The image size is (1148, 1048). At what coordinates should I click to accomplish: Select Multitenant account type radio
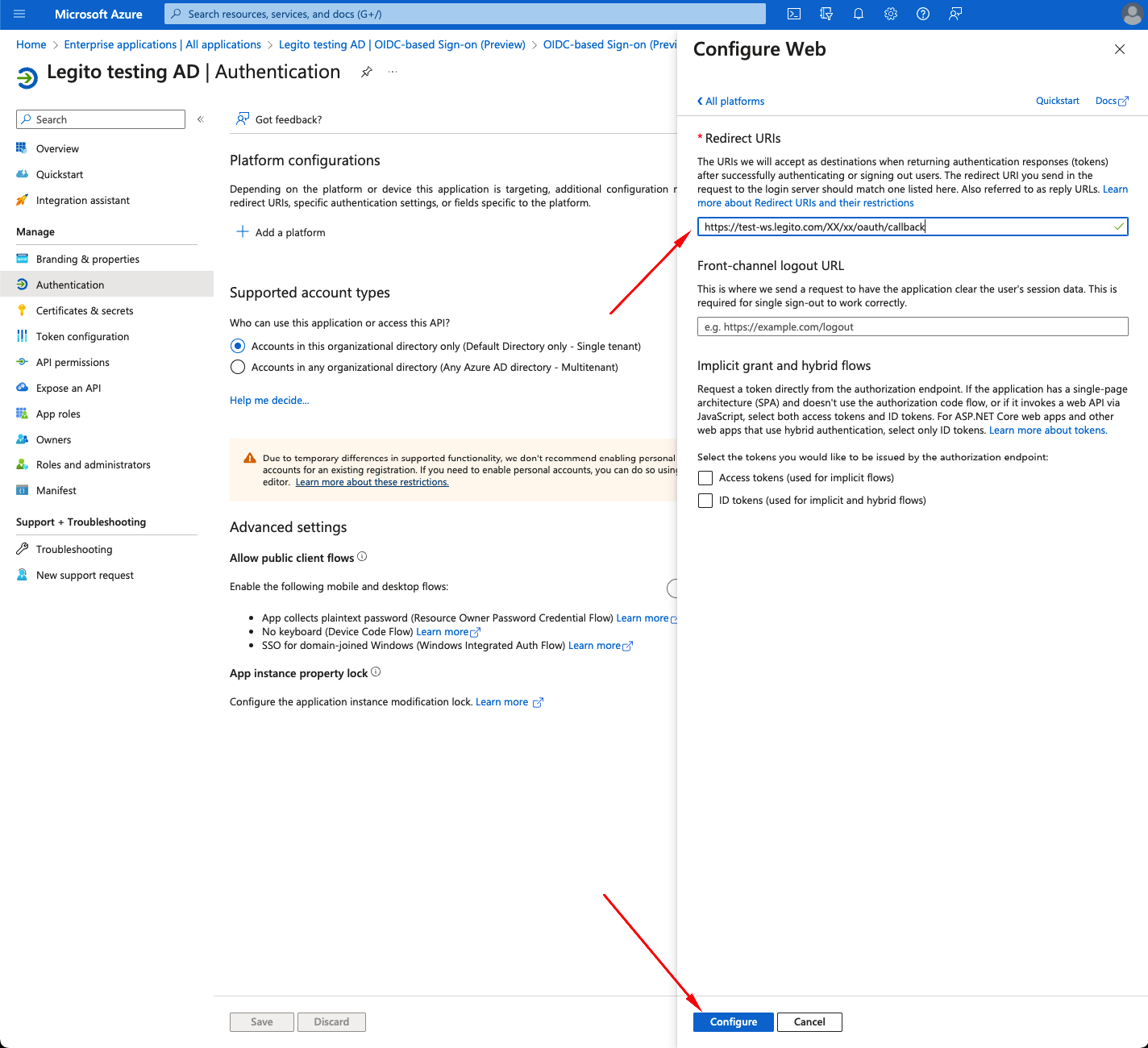pos(238,367)
